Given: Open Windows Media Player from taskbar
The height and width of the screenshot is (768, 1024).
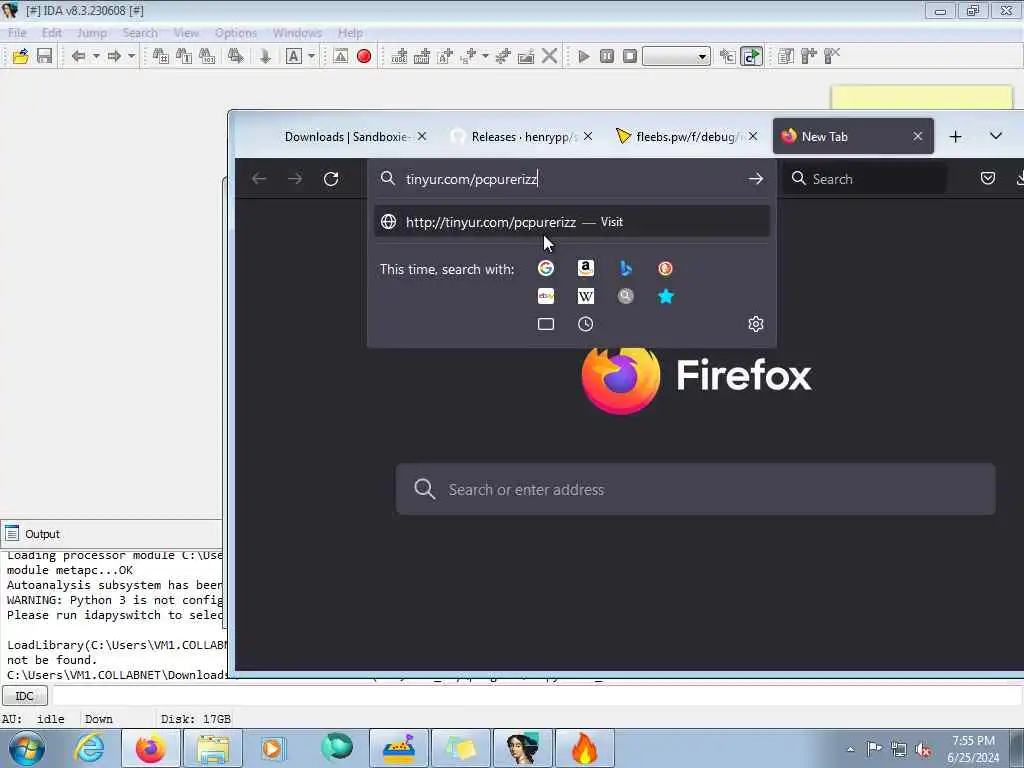Looking at the screenshot, I should 273,748.
